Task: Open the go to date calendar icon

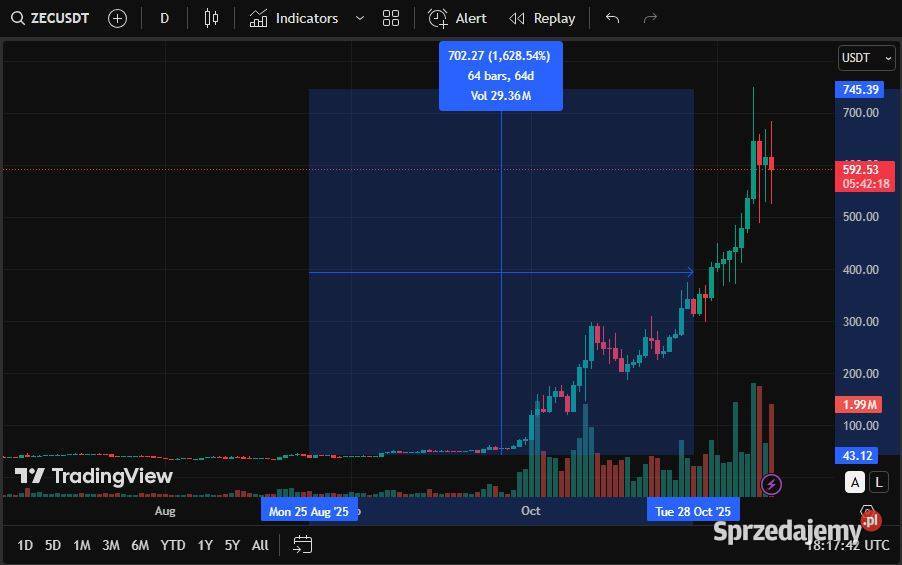Action: pyautogui.click(x=303, y=545)
